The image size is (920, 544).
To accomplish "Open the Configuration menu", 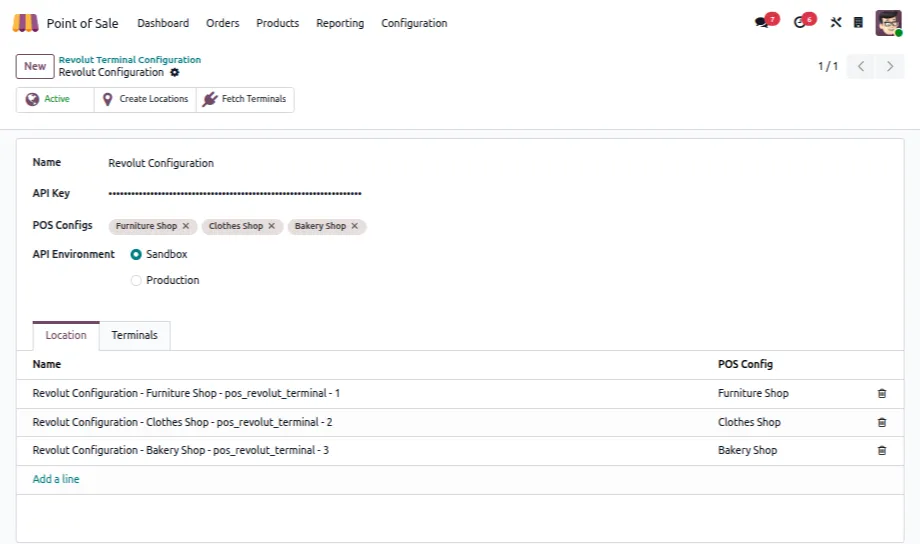I will [414, 23].
